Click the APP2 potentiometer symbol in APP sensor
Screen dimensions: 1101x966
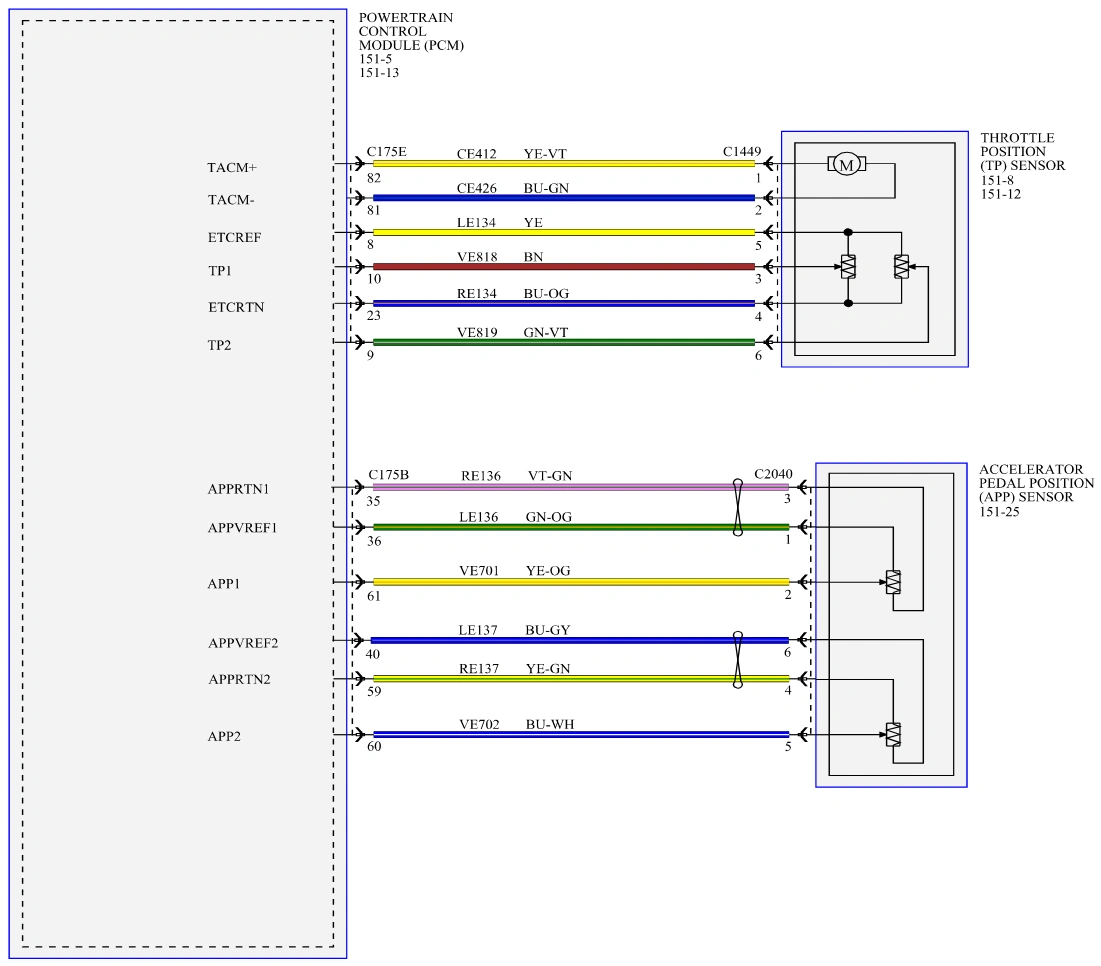click(x=893, y=734)
